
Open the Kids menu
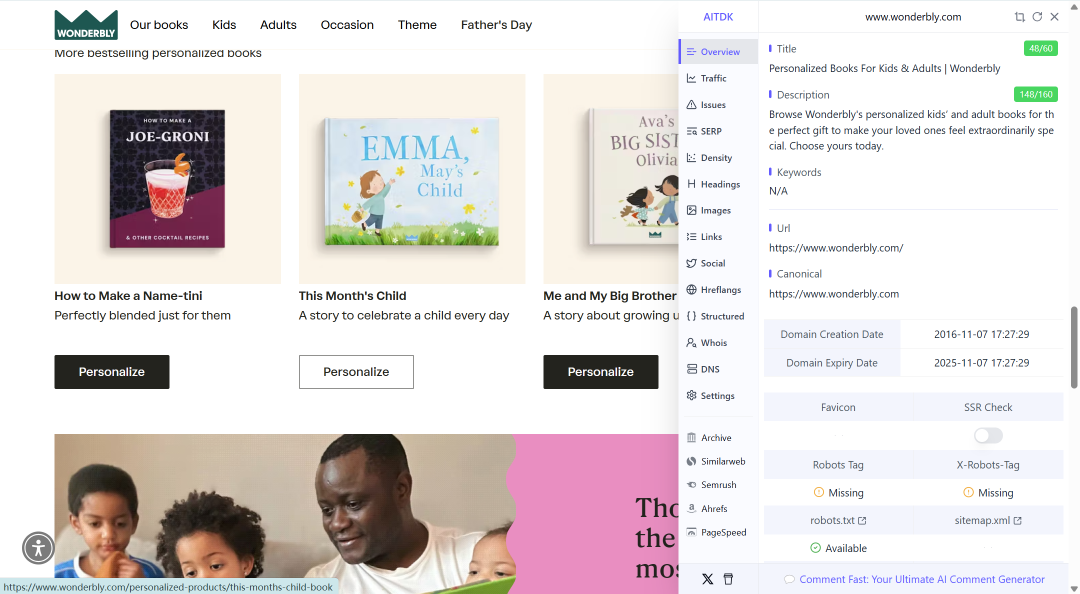click(x=224, y=25)
